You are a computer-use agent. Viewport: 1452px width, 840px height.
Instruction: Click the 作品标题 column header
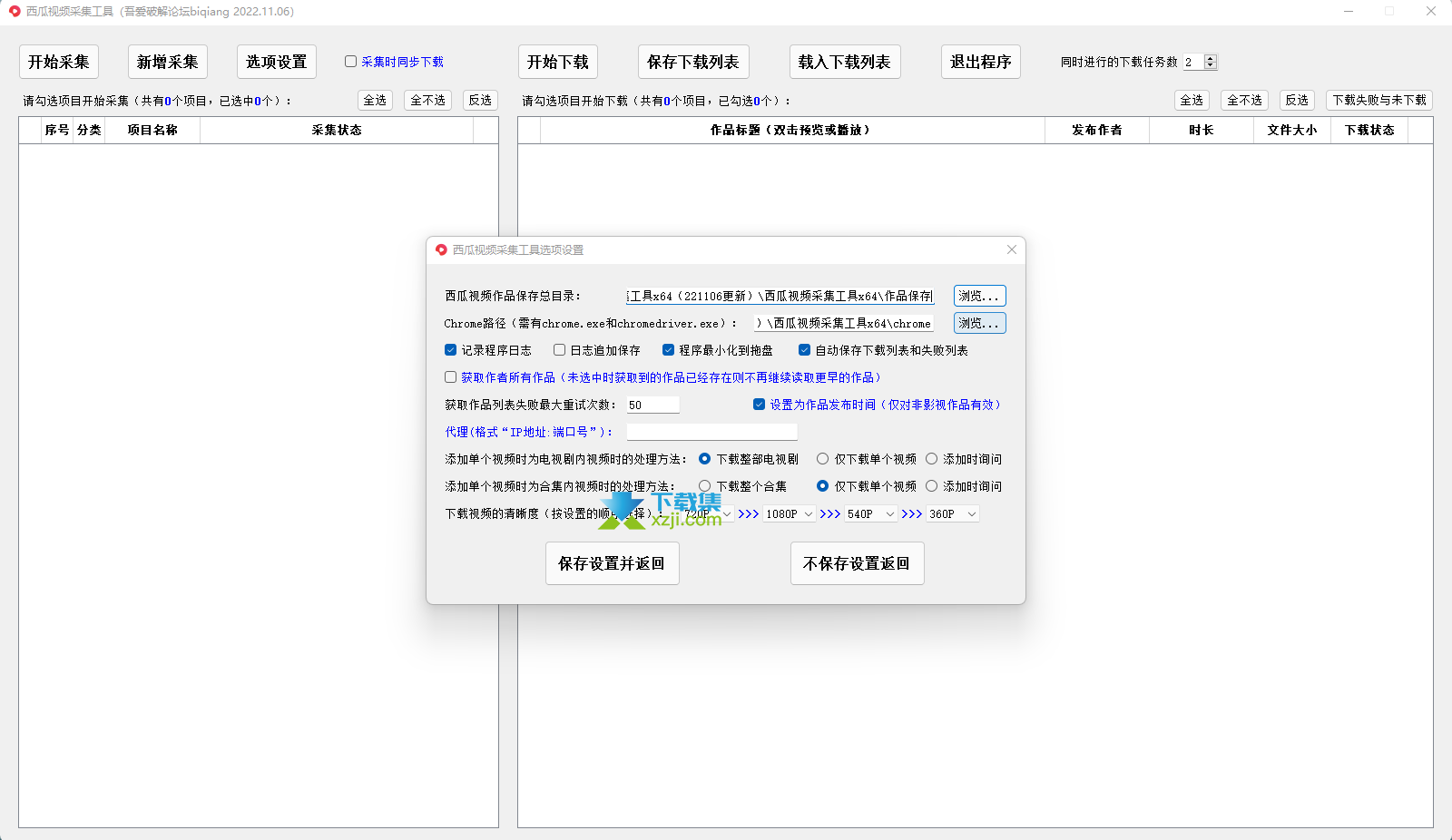[792, 130]
